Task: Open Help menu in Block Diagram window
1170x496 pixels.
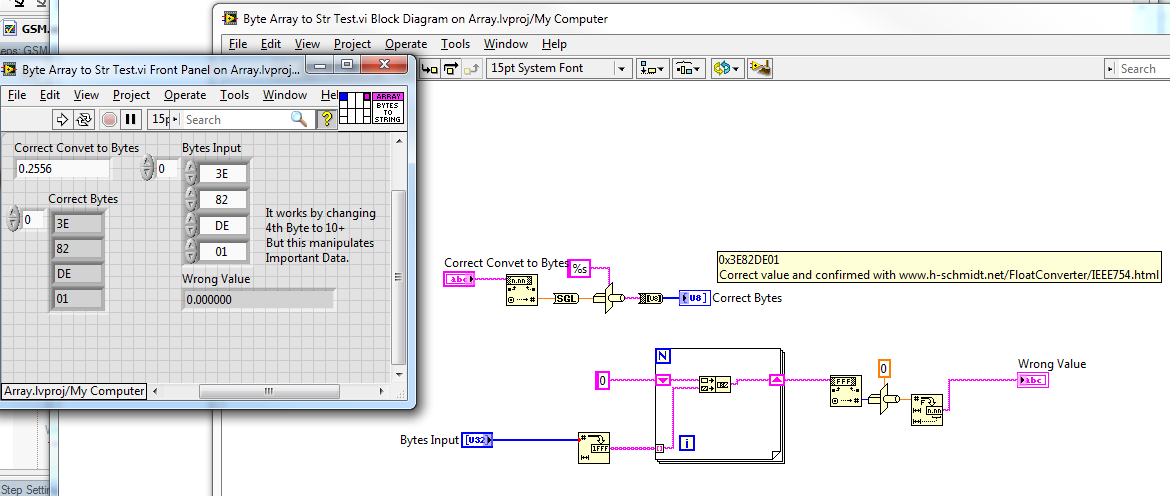Action: coord(554,44)
